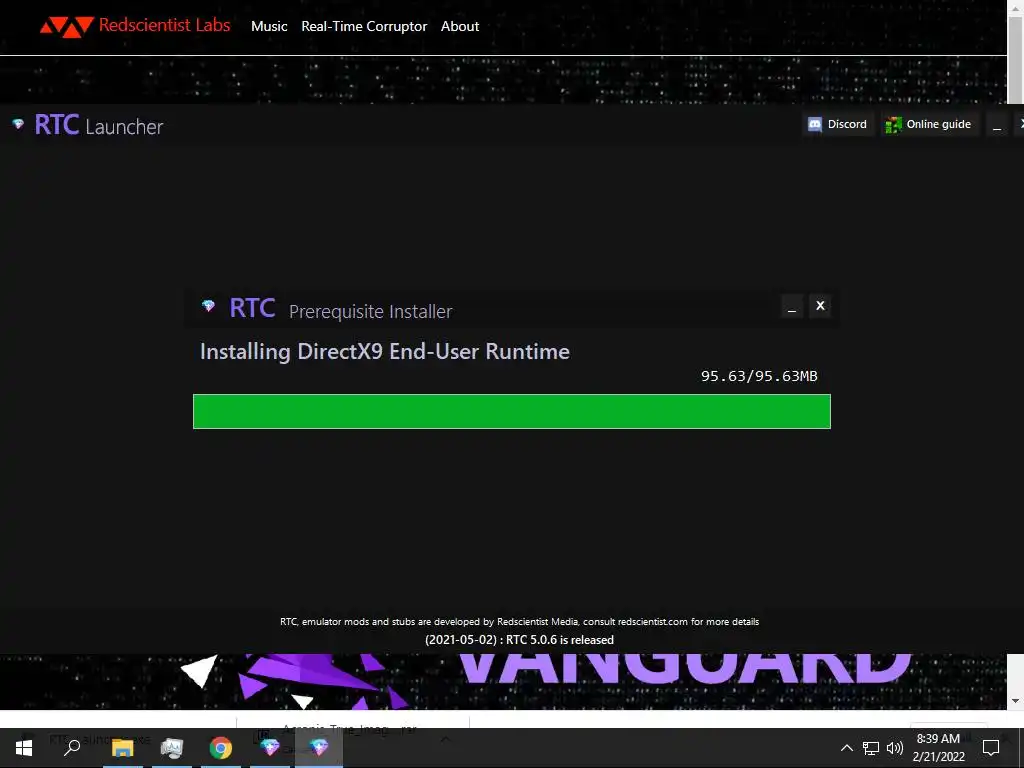Image resolution: width=1024 pixels, height=768 pixels.
Task: Open the Discord button in RTC Launcher
Action: coord(838,124)
